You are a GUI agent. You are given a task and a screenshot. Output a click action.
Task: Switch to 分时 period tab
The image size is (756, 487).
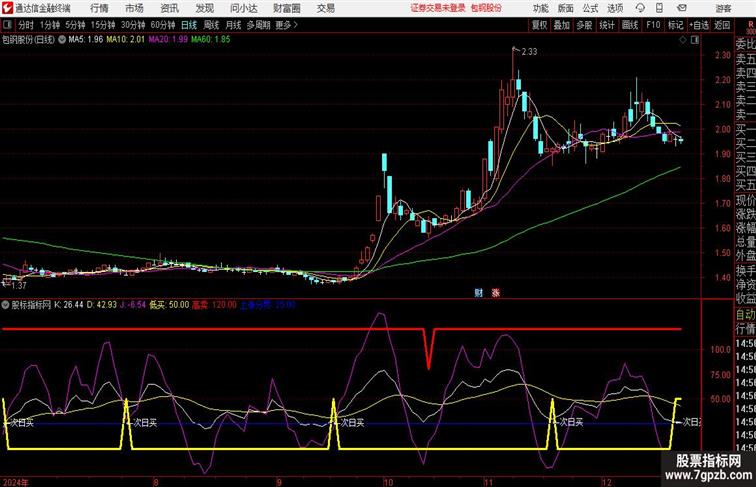[x=26, y=25]
